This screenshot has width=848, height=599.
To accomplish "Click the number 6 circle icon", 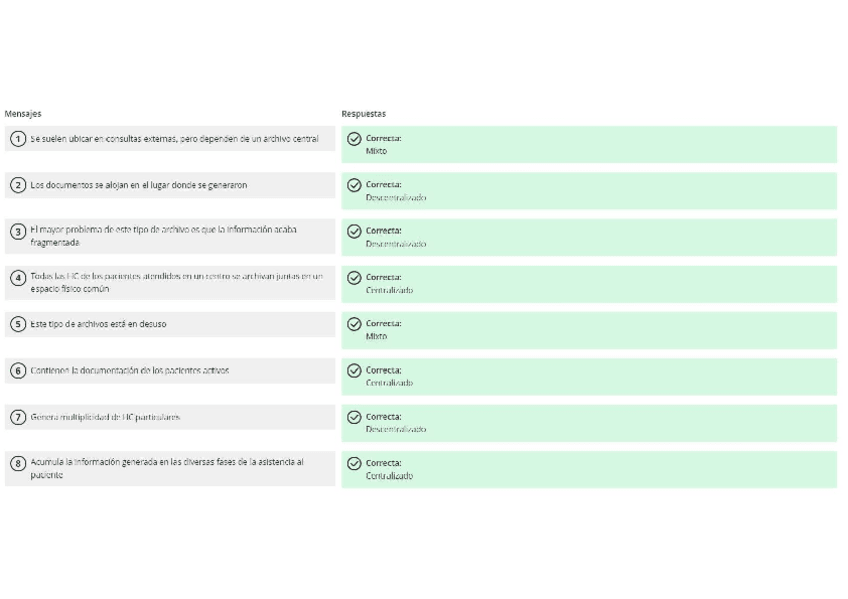I will [x=18, y=370].
